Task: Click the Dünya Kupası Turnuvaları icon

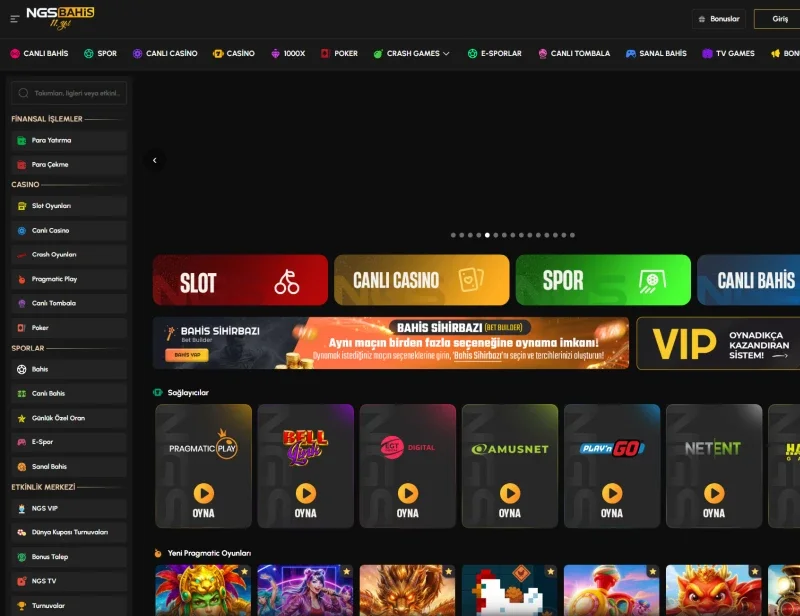Action: click(21, 532)
